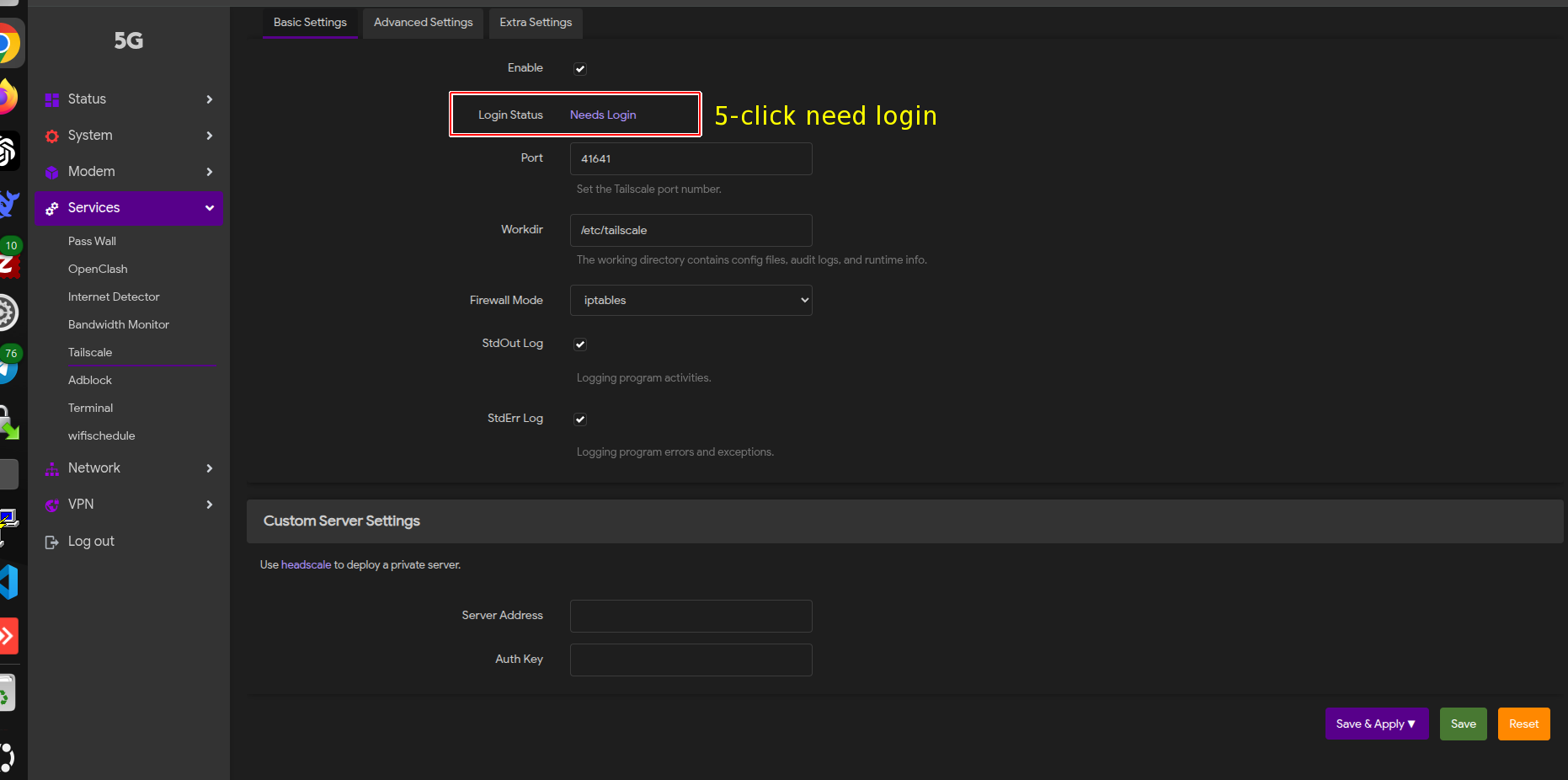Open the plain gray square dock app
The image size is (1568, 780).
(8, 474)
